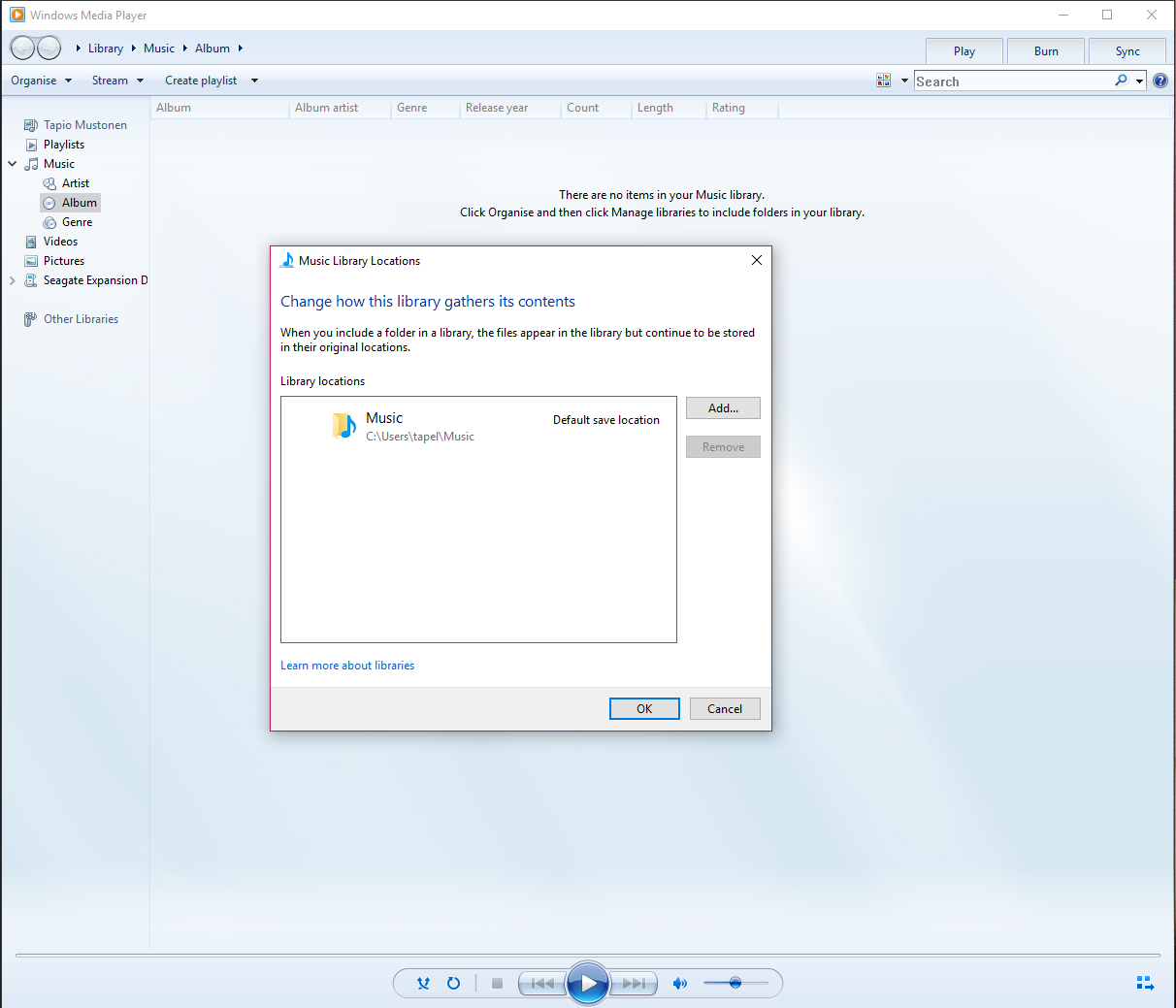The width and height of the screenshot is (1176, 1008).
Task: Sort by Release year column
Action: (x=510, y=108)
